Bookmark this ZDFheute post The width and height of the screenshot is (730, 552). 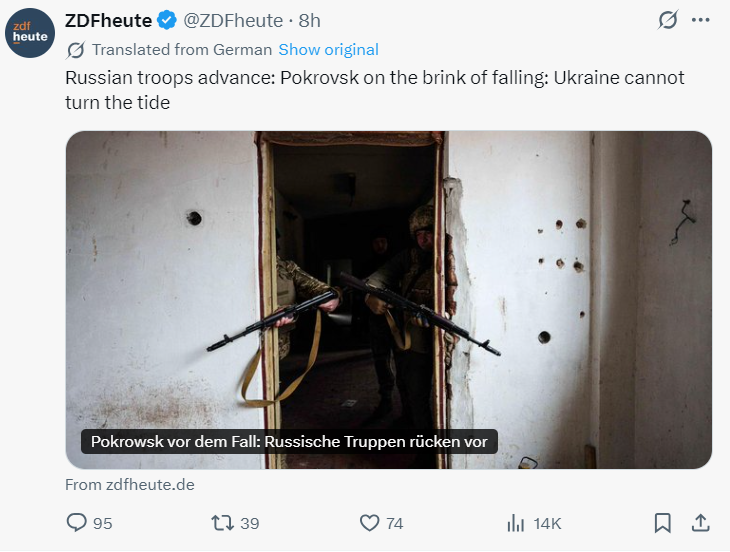click(x=662, y=523)
